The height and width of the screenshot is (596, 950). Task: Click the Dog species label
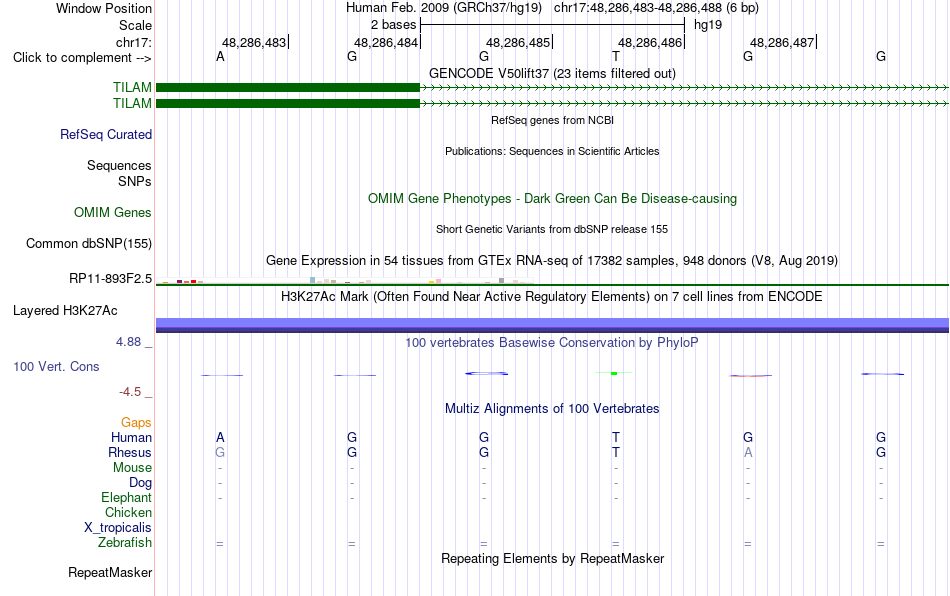(141, 483)
